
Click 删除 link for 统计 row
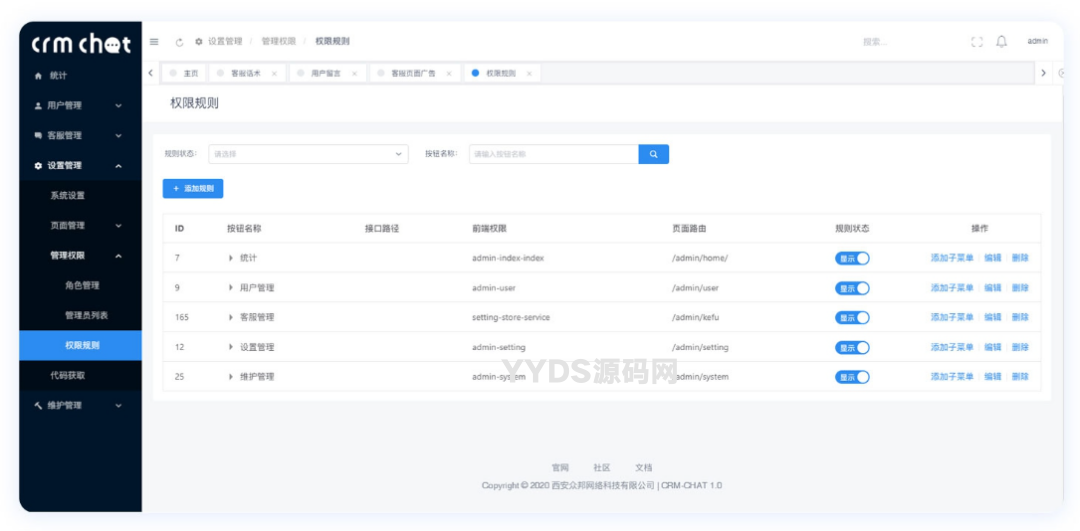1020,258
